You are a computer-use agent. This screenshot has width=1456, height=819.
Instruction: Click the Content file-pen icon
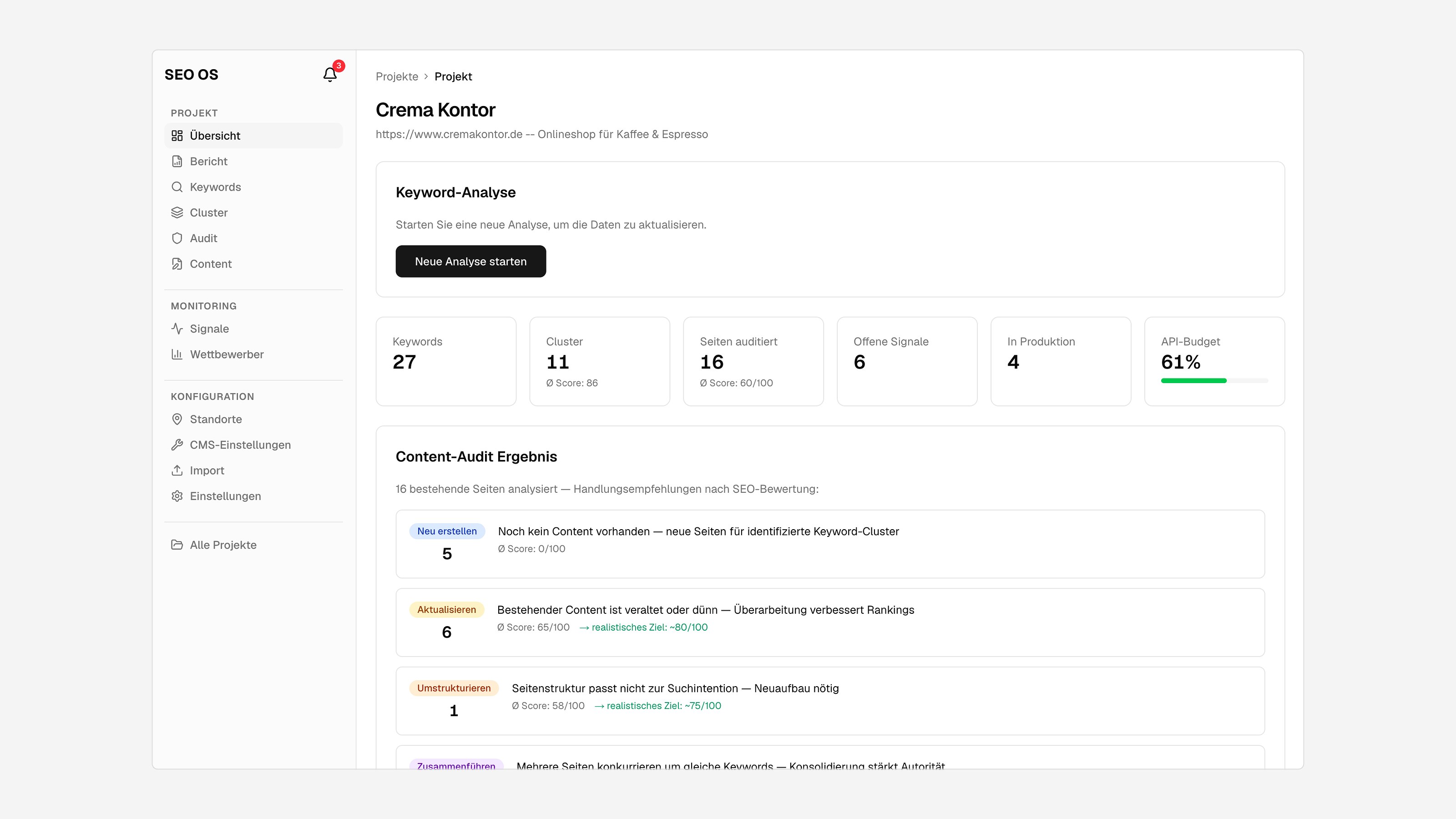tap(177, 264)
